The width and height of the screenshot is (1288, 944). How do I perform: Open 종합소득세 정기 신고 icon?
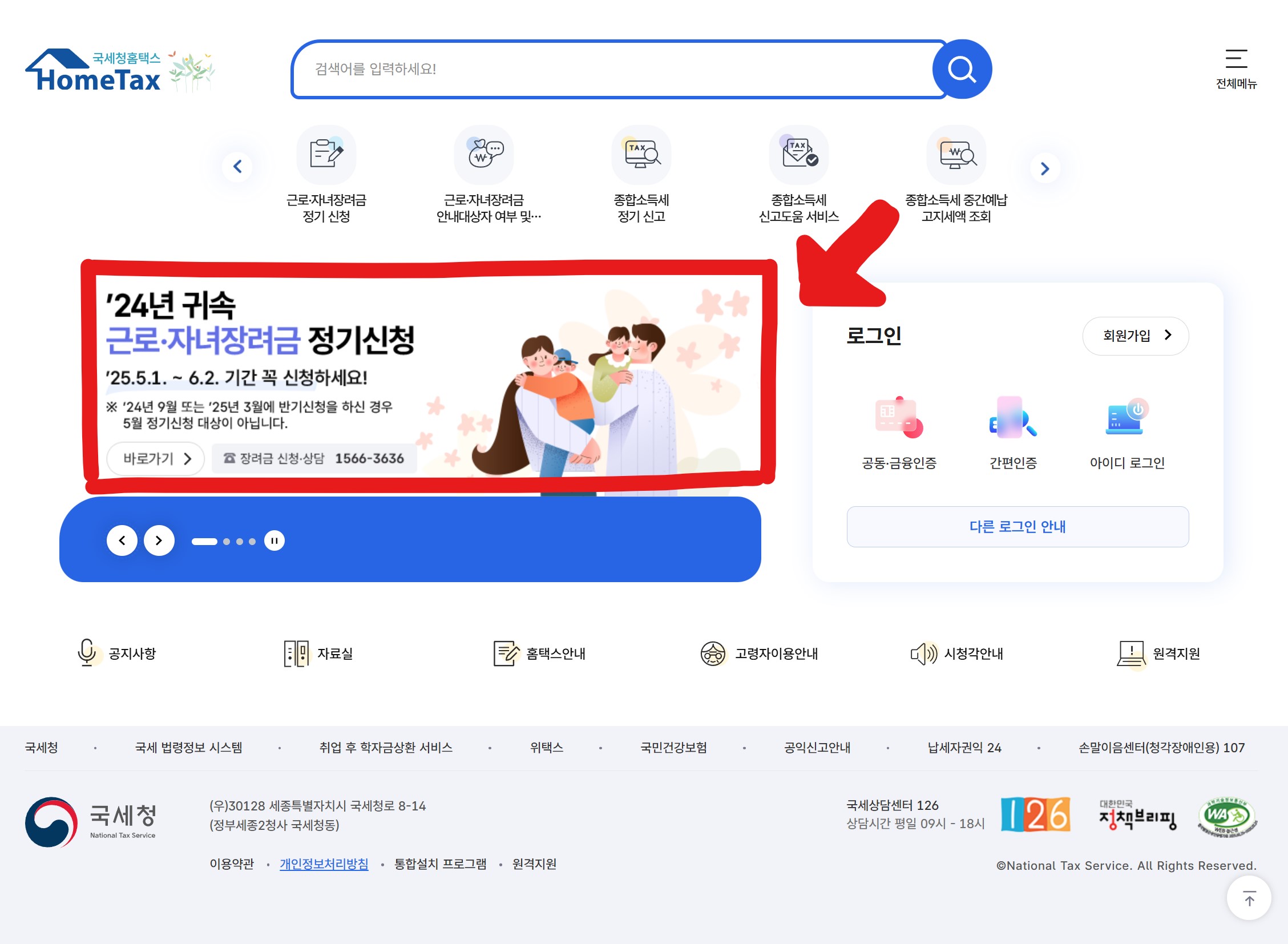[x=640, y=155]
